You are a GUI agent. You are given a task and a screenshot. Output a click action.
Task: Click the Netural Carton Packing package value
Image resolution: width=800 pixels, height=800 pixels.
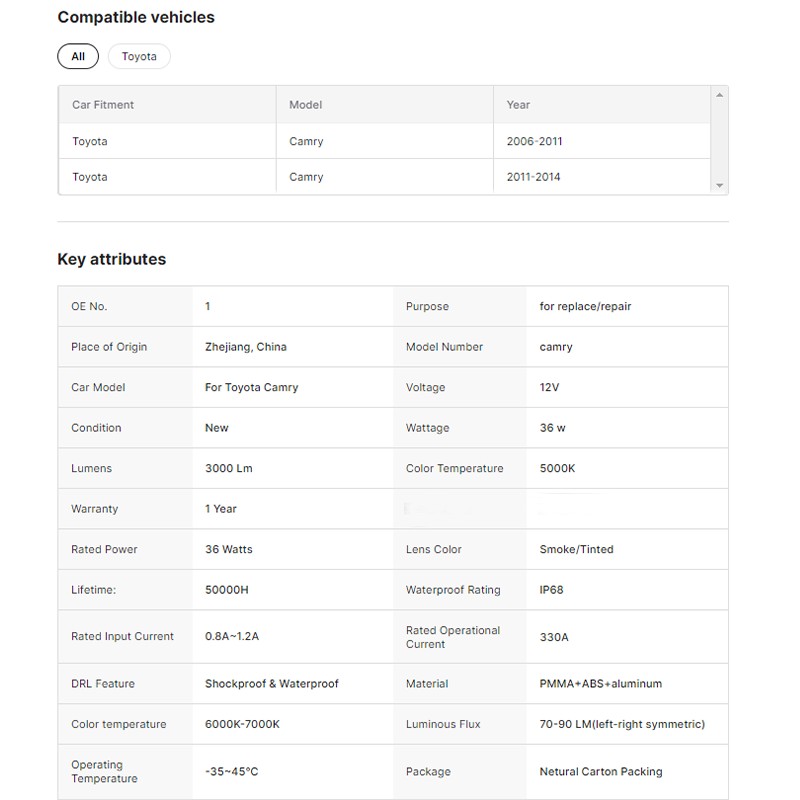(x=601, y=772)
